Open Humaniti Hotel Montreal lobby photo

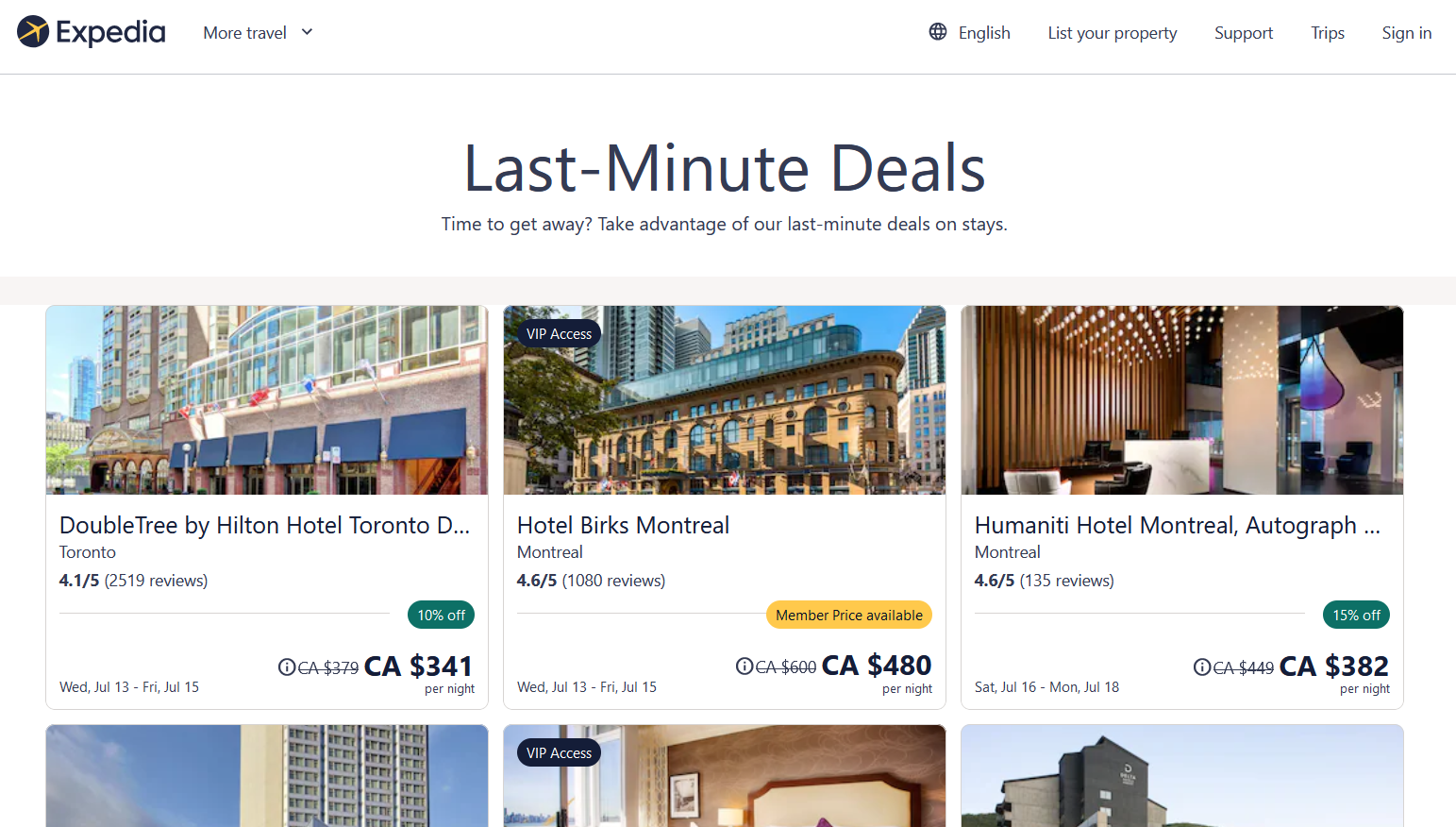click(x=1182, y=400)
